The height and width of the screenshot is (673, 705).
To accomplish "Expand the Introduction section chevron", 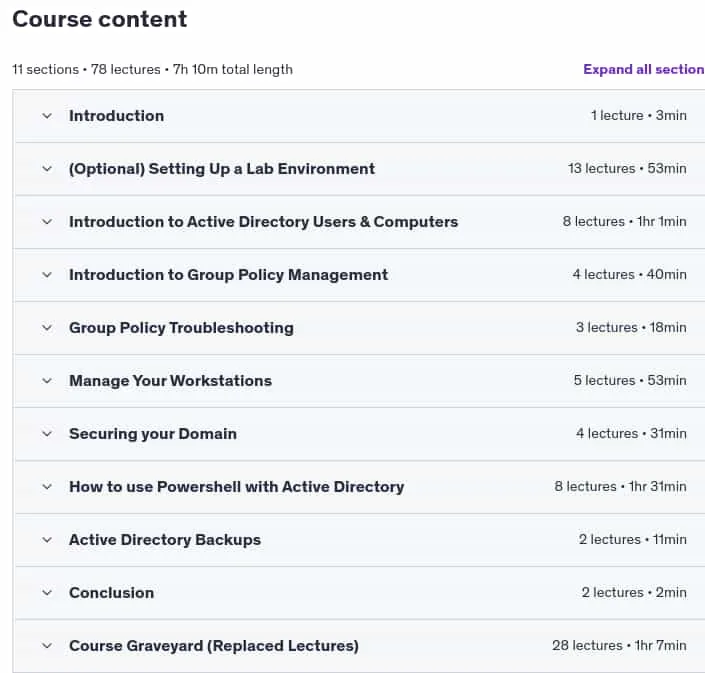I will coord(47,116).
